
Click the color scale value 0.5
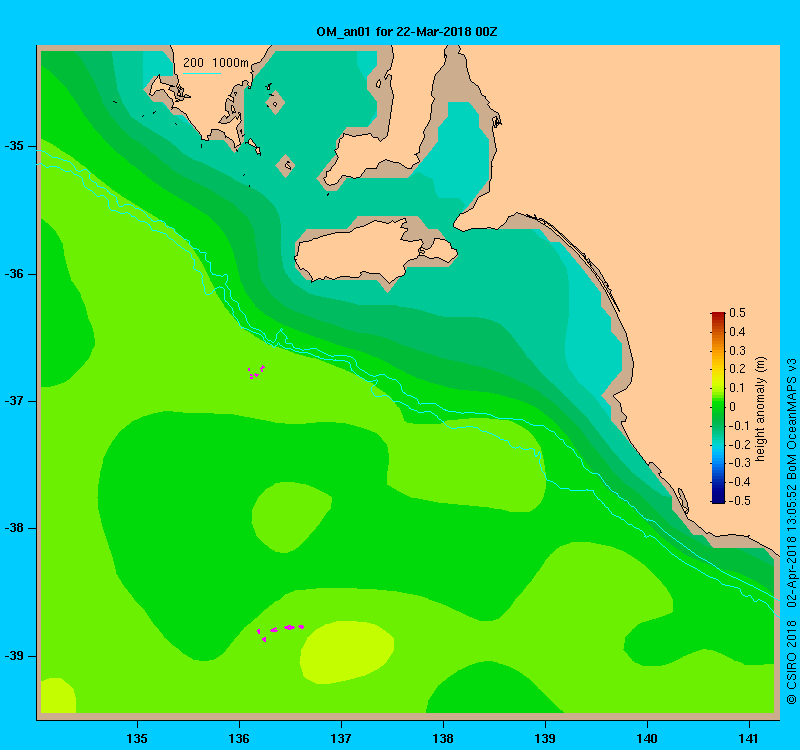click(x=737, y=313)
